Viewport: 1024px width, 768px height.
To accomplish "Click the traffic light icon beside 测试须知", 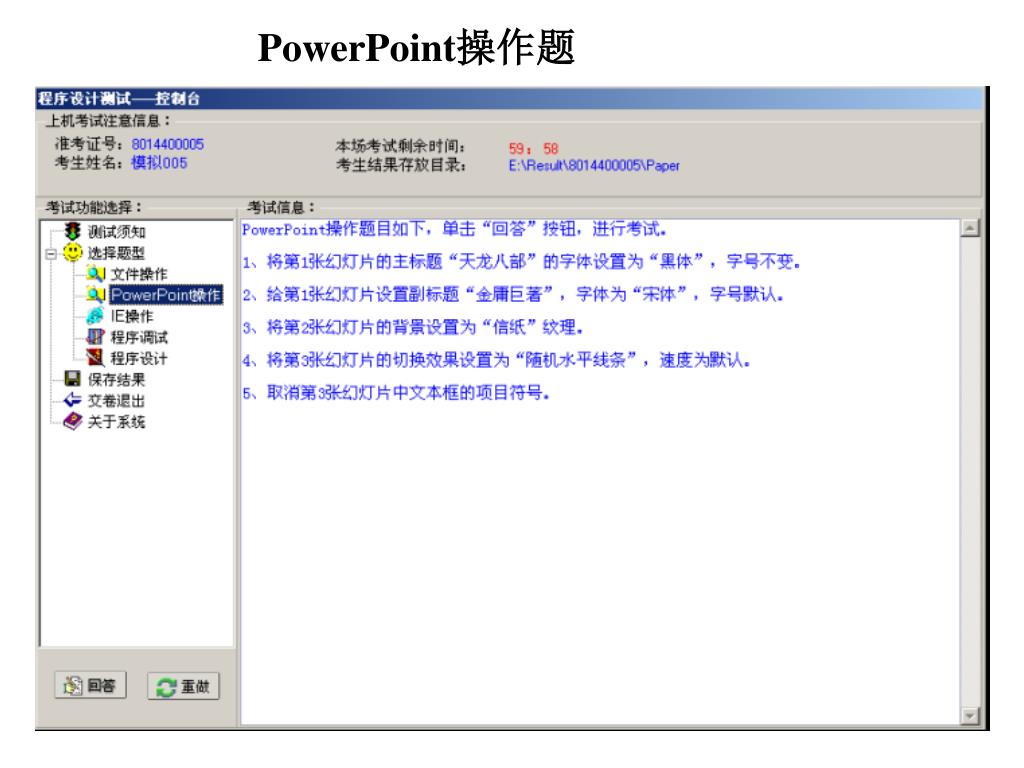I will click(x=72, y=231).
